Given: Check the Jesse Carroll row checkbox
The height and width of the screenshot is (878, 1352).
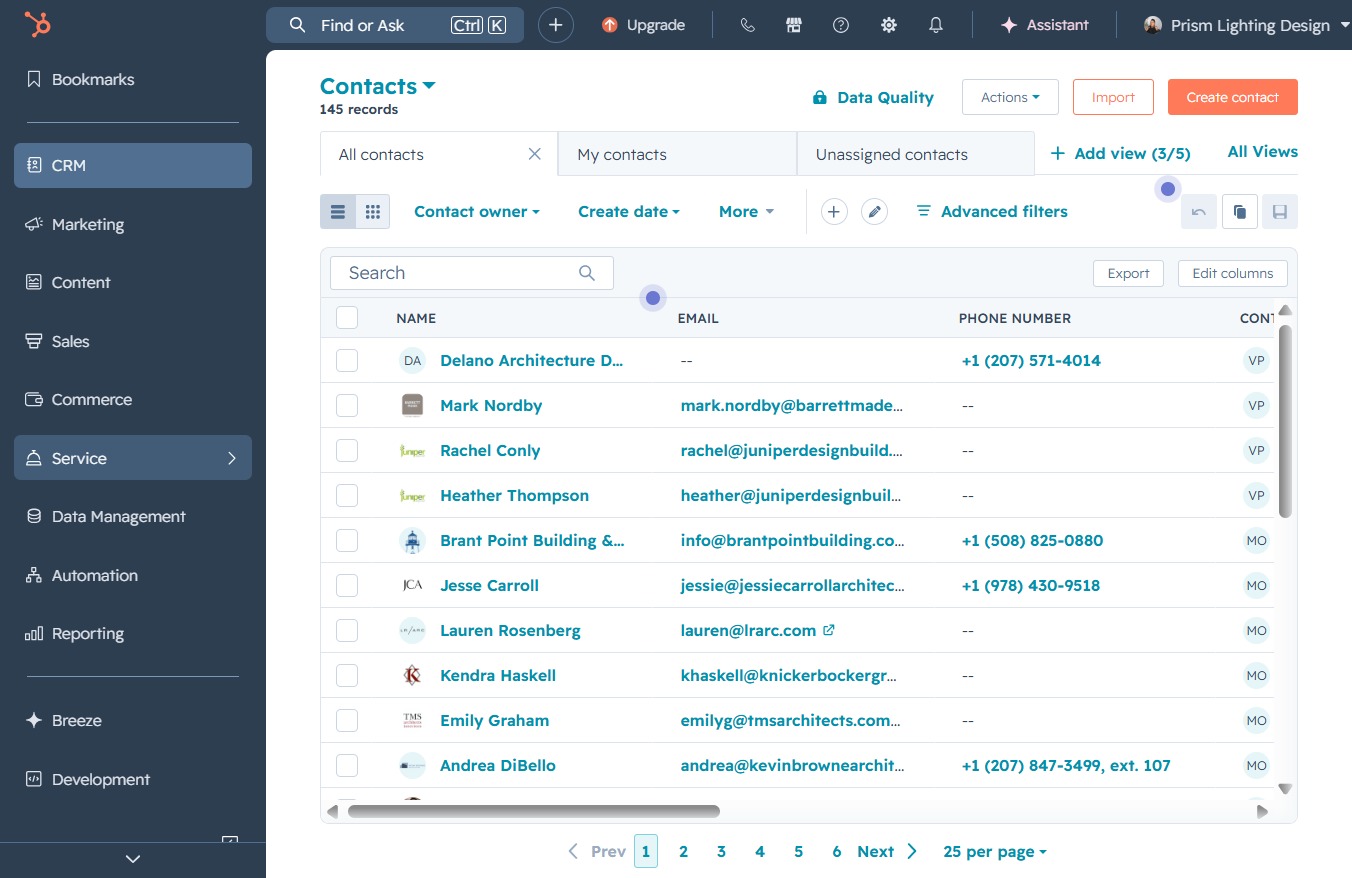Looking at the screenshot, I should pos(347,585).
